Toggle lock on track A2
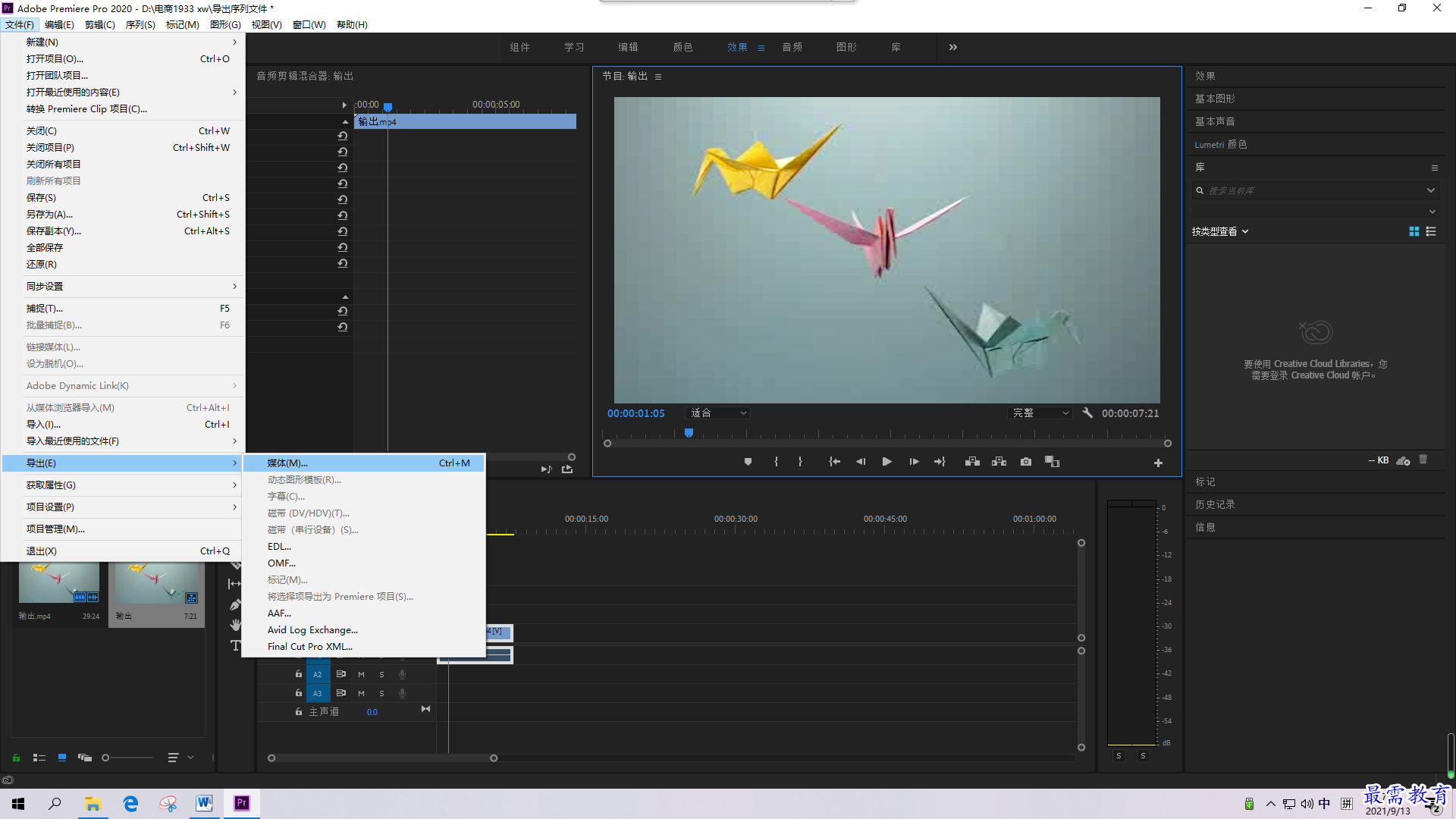This screenshot has height=819, width=1456. 298,673
